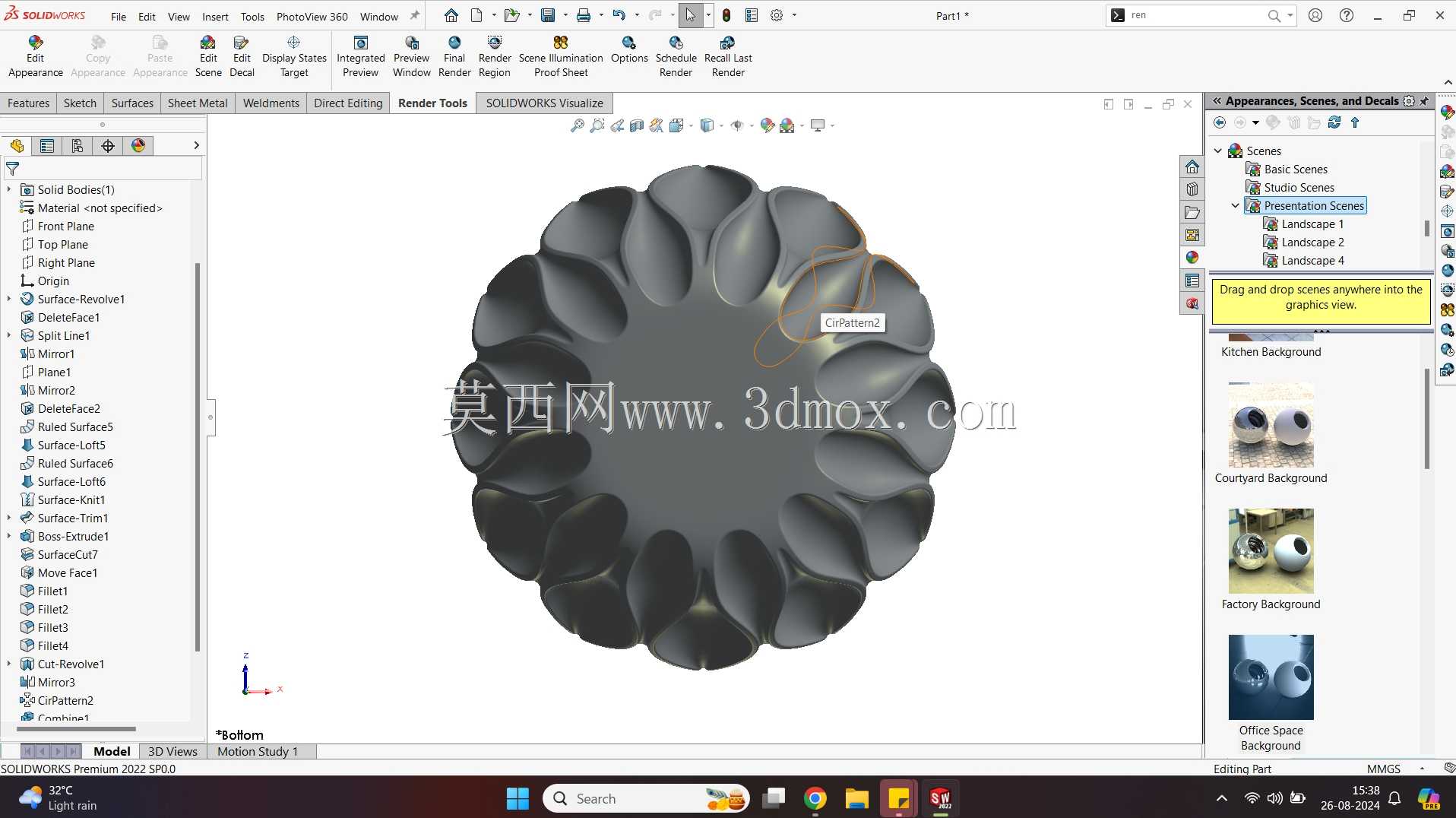1456x818 pixels.
Task: Open Design Library tab in task pane
Action: coord(1192,189)
